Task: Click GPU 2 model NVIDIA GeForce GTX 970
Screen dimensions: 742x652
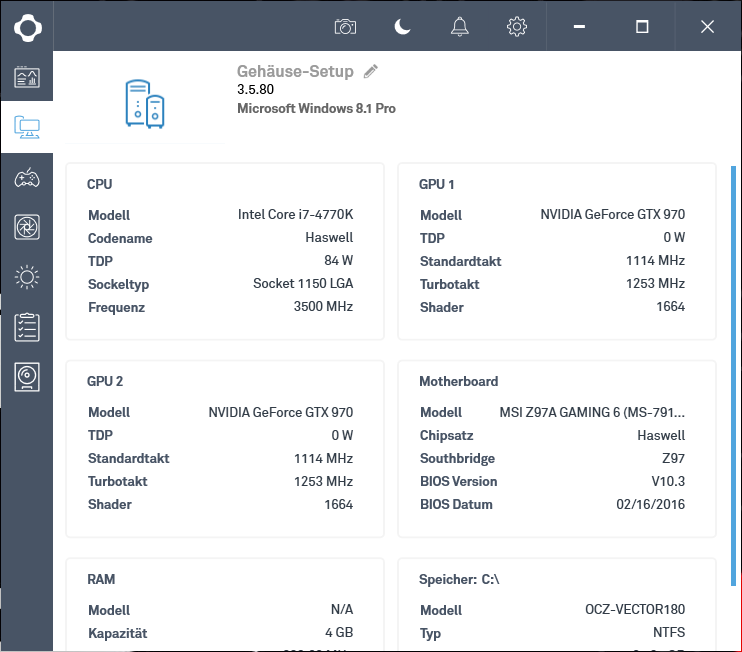Action: 281,412
